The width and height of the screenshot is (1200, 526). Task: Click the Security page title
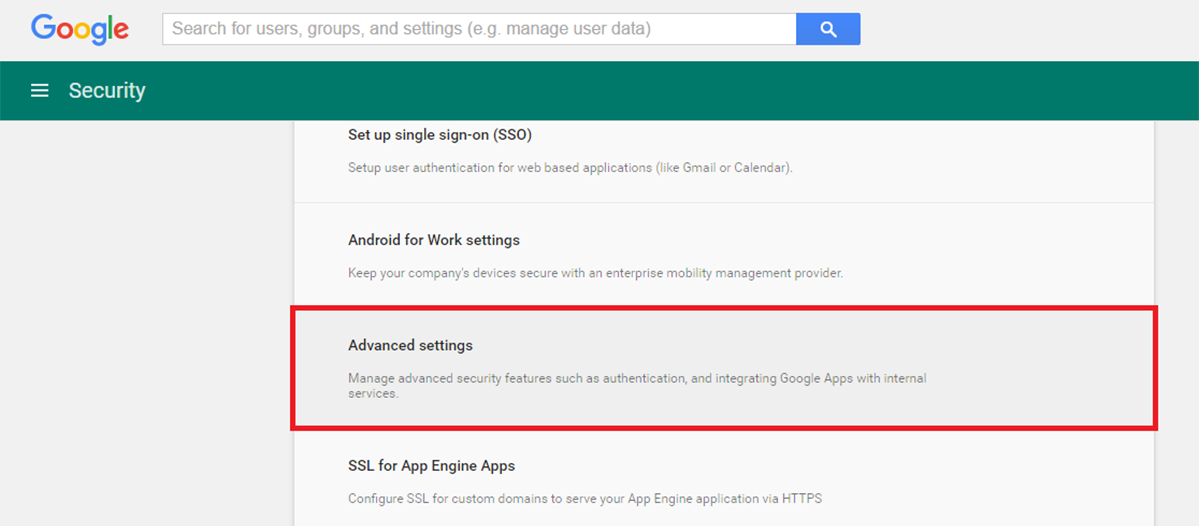[107, 91]
